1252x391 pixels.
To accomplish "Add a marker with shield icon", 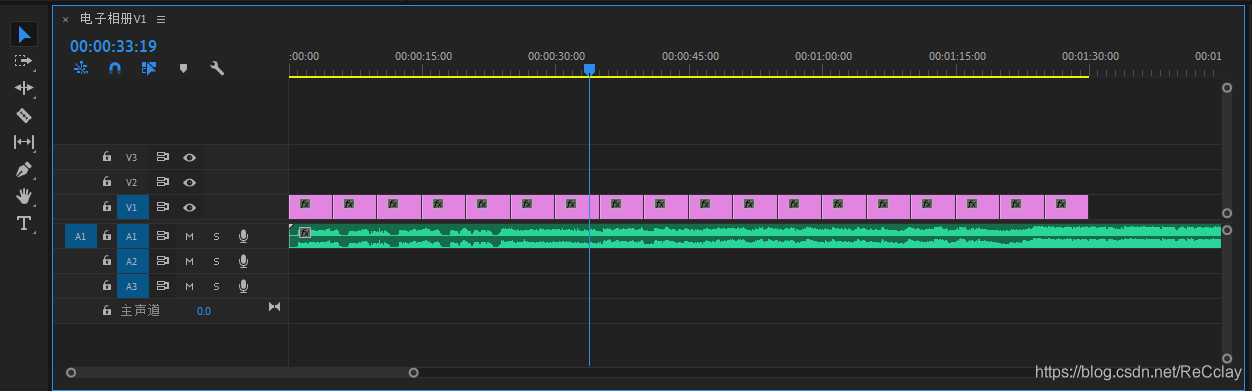I will tap(183, 68).
